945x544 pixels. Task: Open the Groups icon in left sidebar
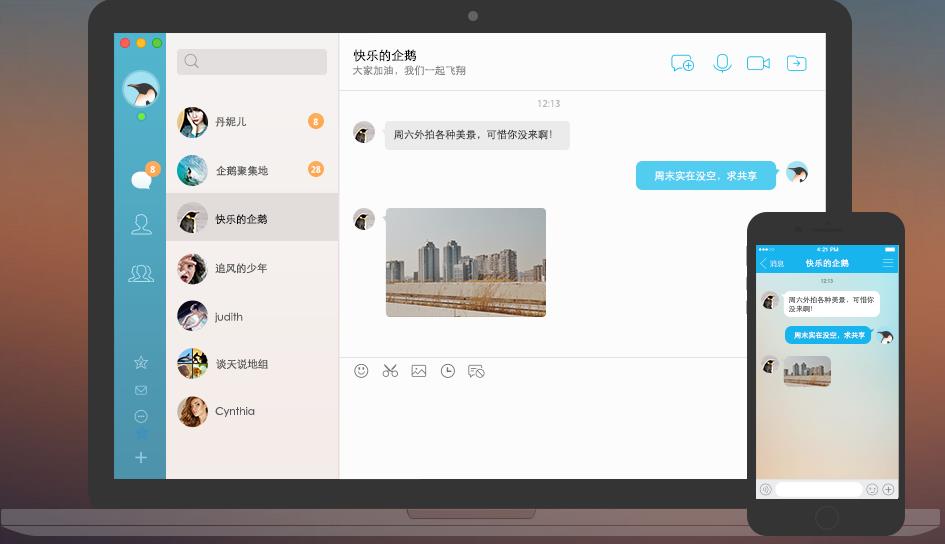point(141,272)
